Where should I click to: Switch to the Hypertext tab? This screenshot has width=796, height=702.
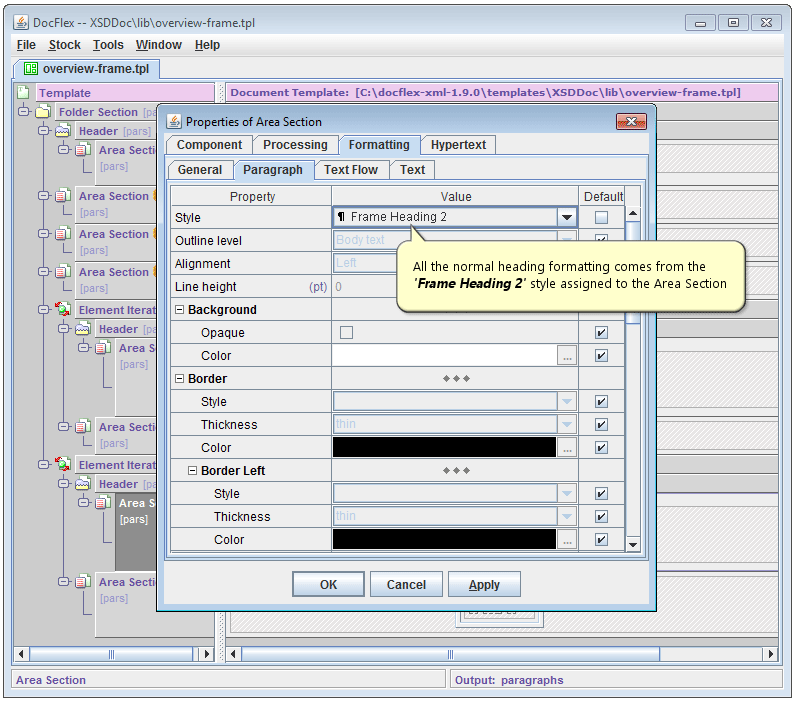click(458, 145)
